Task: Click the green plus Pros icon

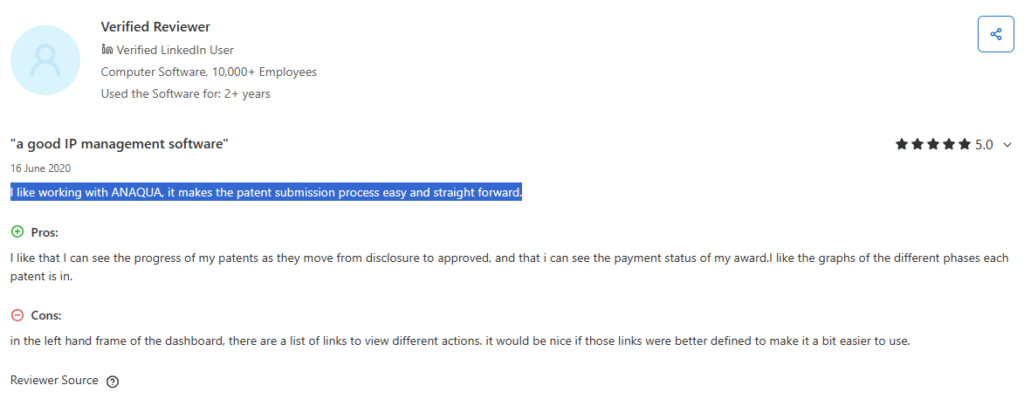Action: [x=17, y=232]
